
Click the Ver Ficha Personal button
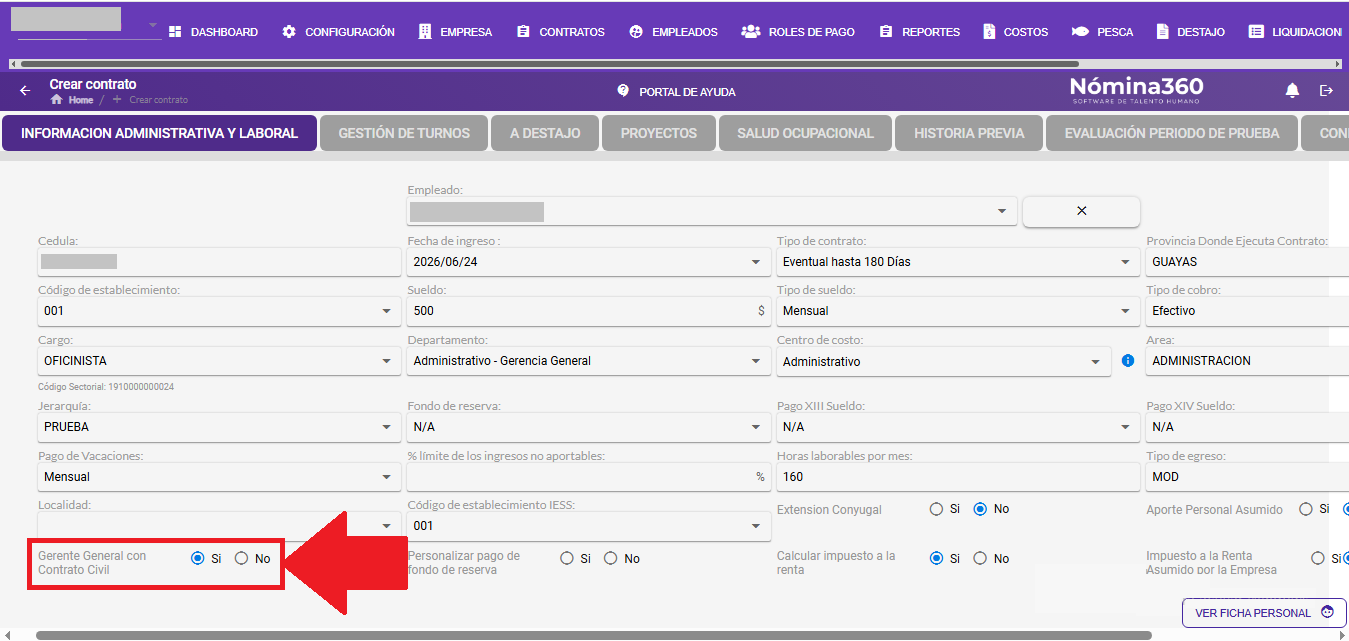click(x=1264, y=613)
